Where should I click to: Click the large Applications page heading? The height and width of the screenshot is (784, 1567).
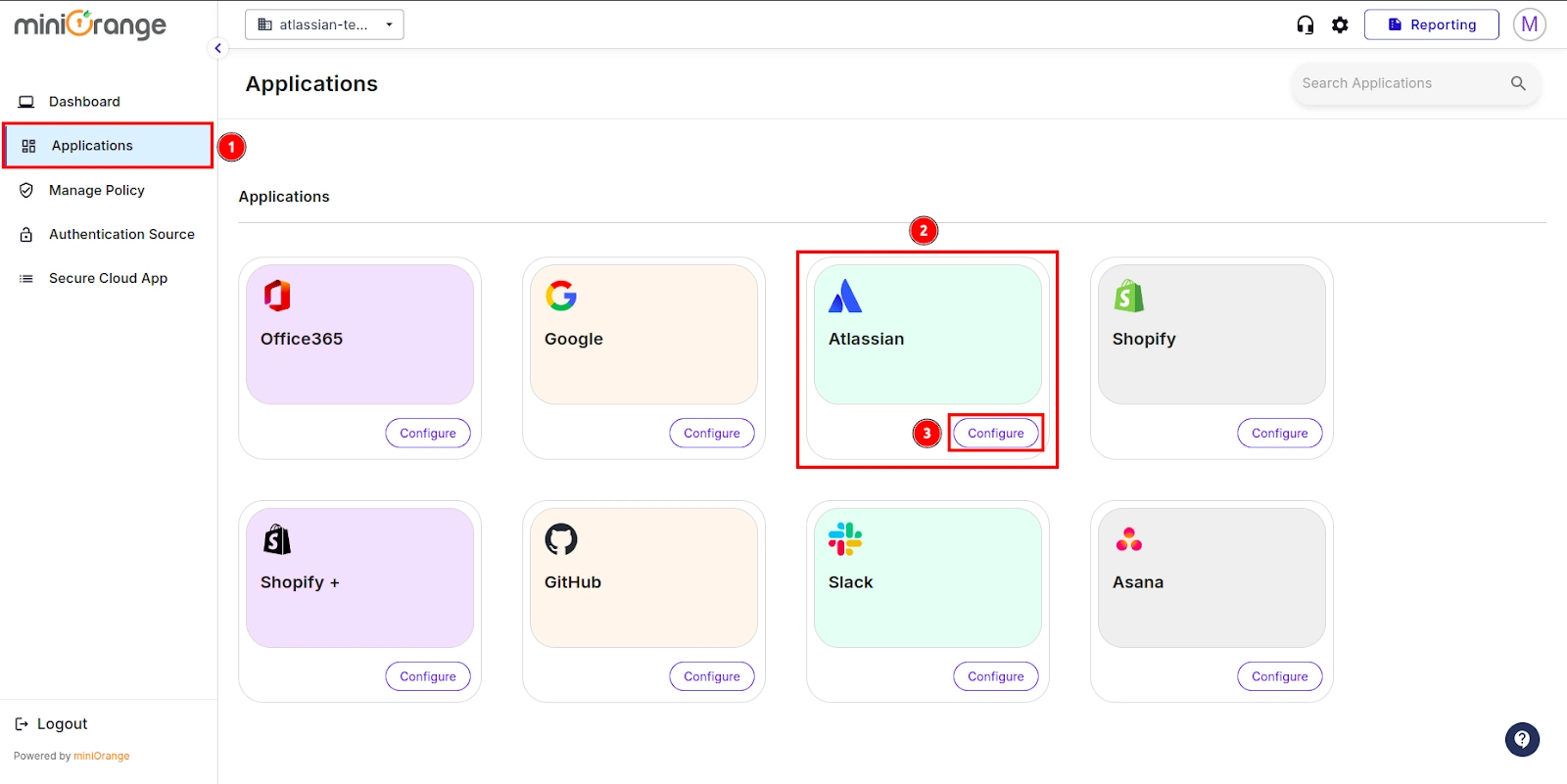(x=311, y=84)
